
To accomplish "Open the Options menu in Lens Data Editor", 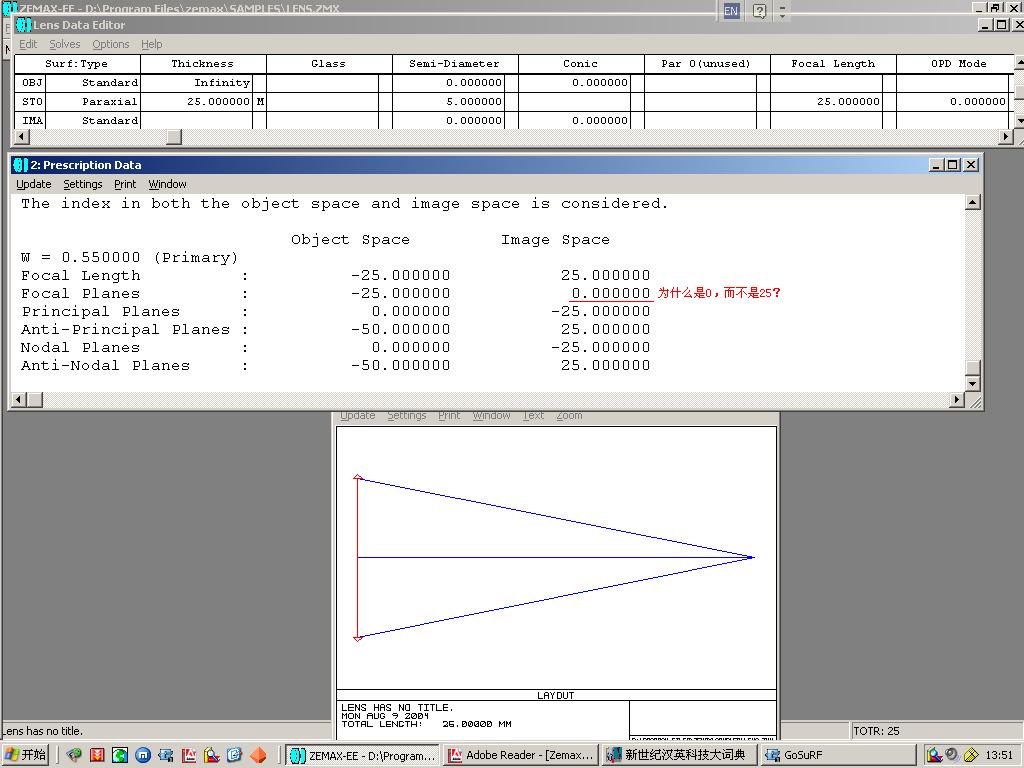I will [110, 44].
